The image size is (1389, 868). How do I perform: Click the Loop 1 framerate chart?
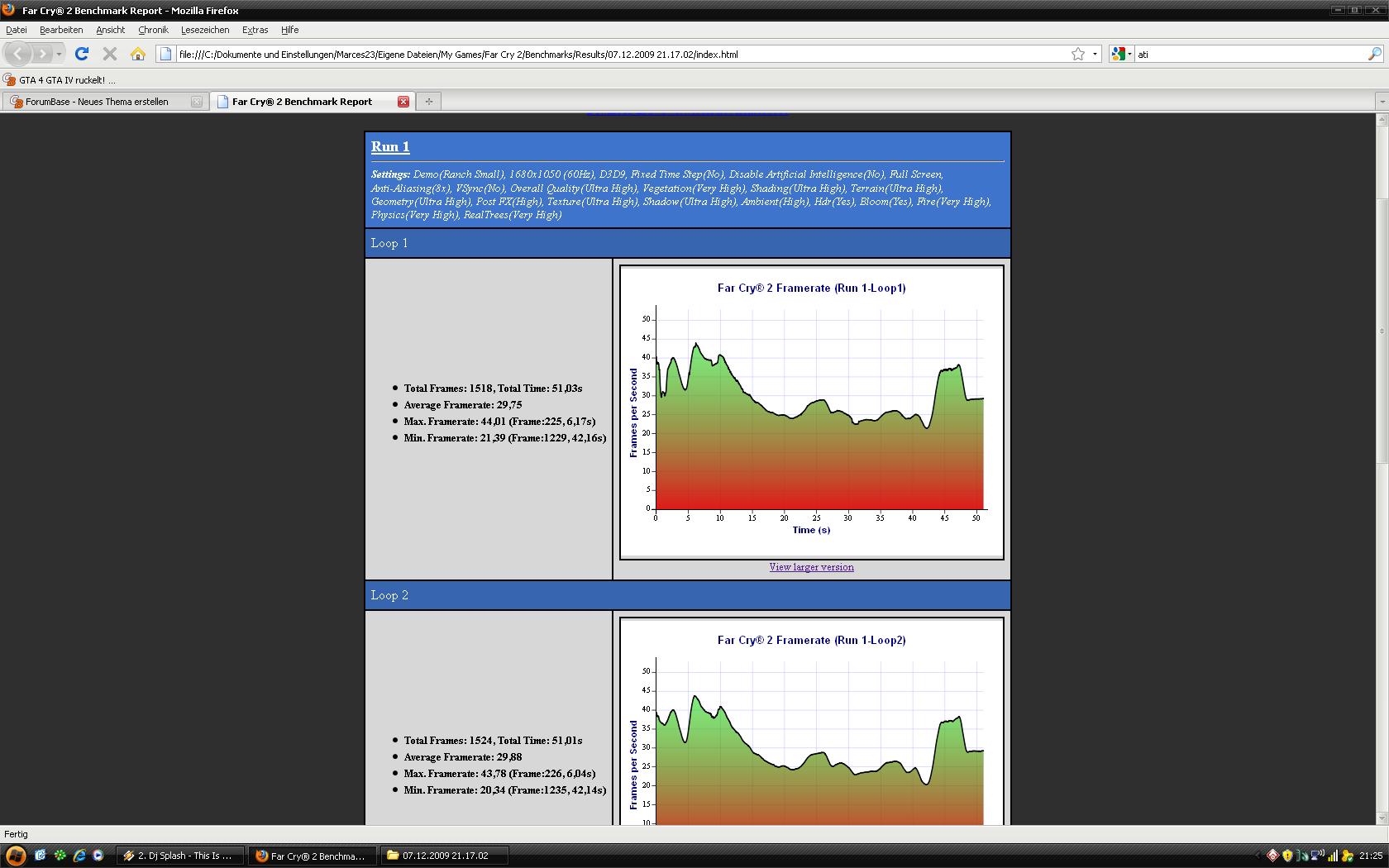811,412
